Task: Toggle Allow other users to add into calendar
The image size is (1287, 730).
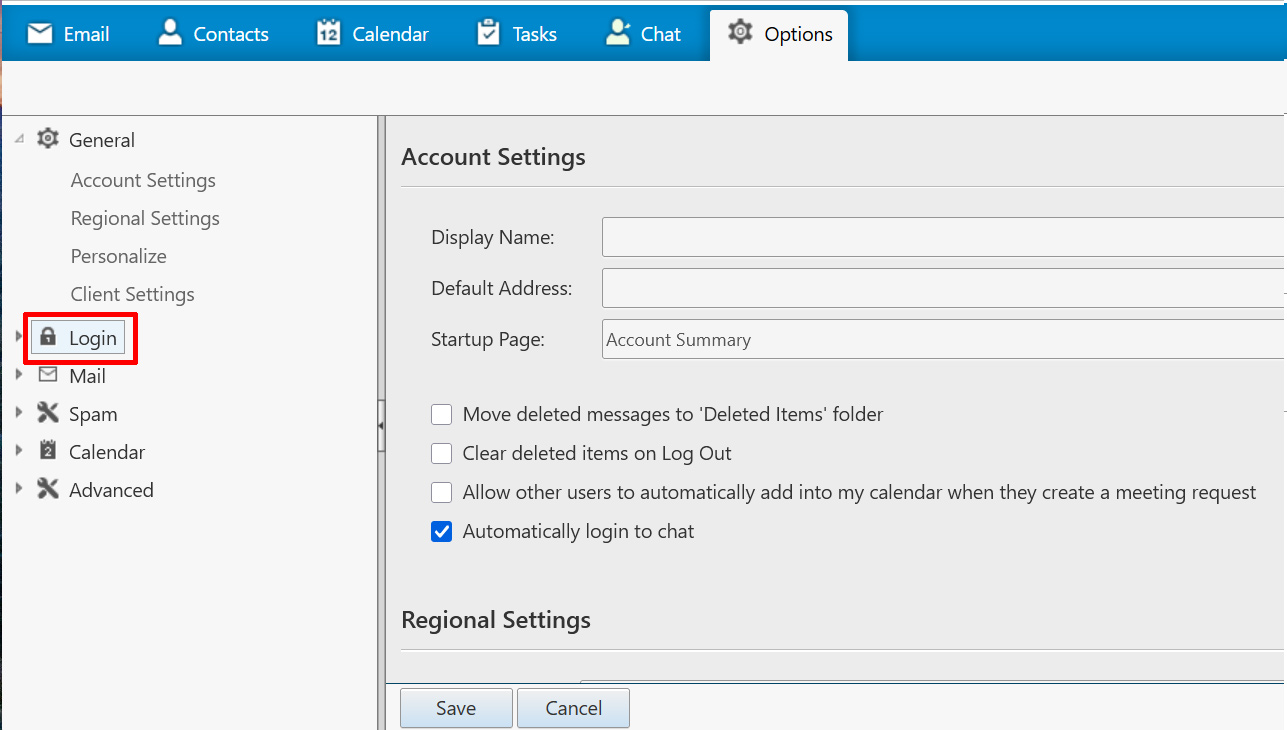Action: click(x=442, y=492)
